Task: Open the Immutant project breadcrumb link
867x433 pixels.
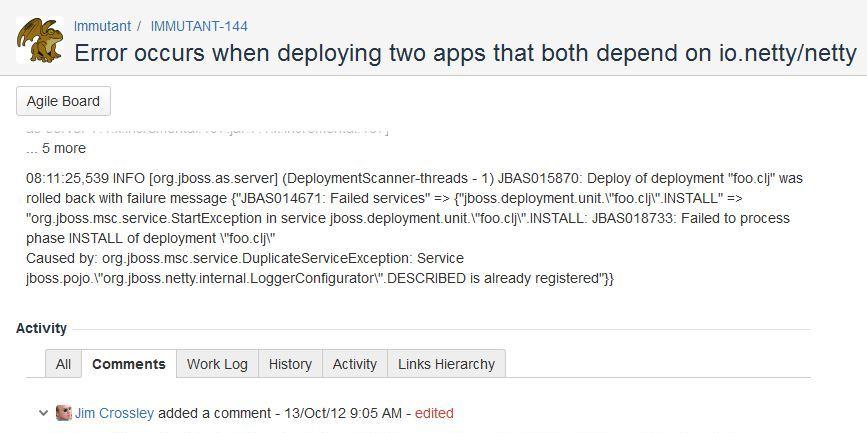Action: tap(102, 26)
